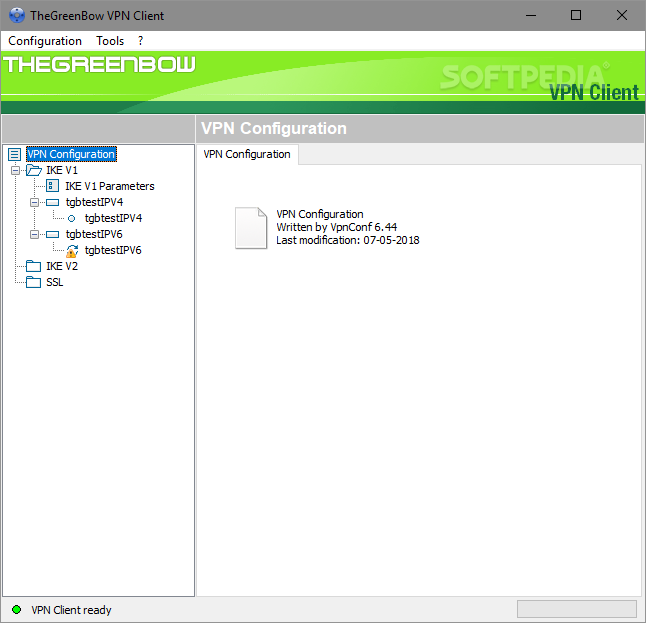Click the tgbtestIPV4 gateway rectangle icon
646x623 pixels.
point(52,202)
